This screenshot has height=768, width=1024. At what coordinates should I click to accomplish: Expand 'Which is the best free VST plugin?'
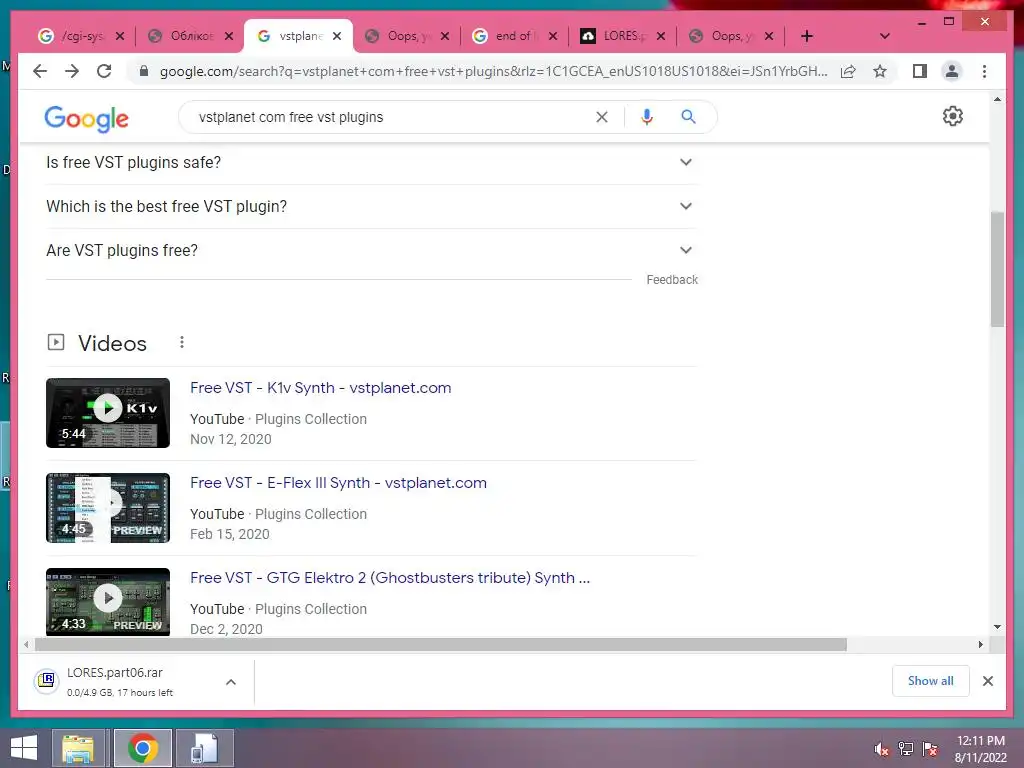click(x=371, y=206)
